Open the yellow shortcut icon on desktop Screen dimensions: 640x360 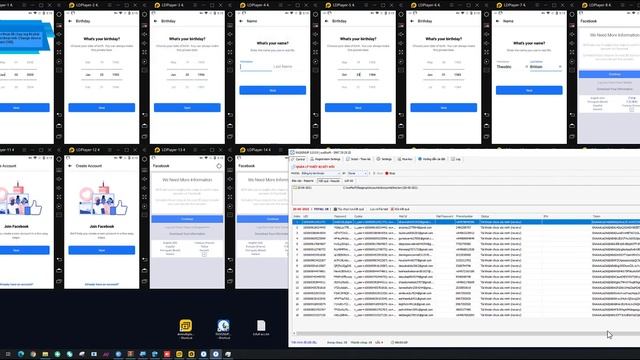pyautogui.click(x=186, y=326)
